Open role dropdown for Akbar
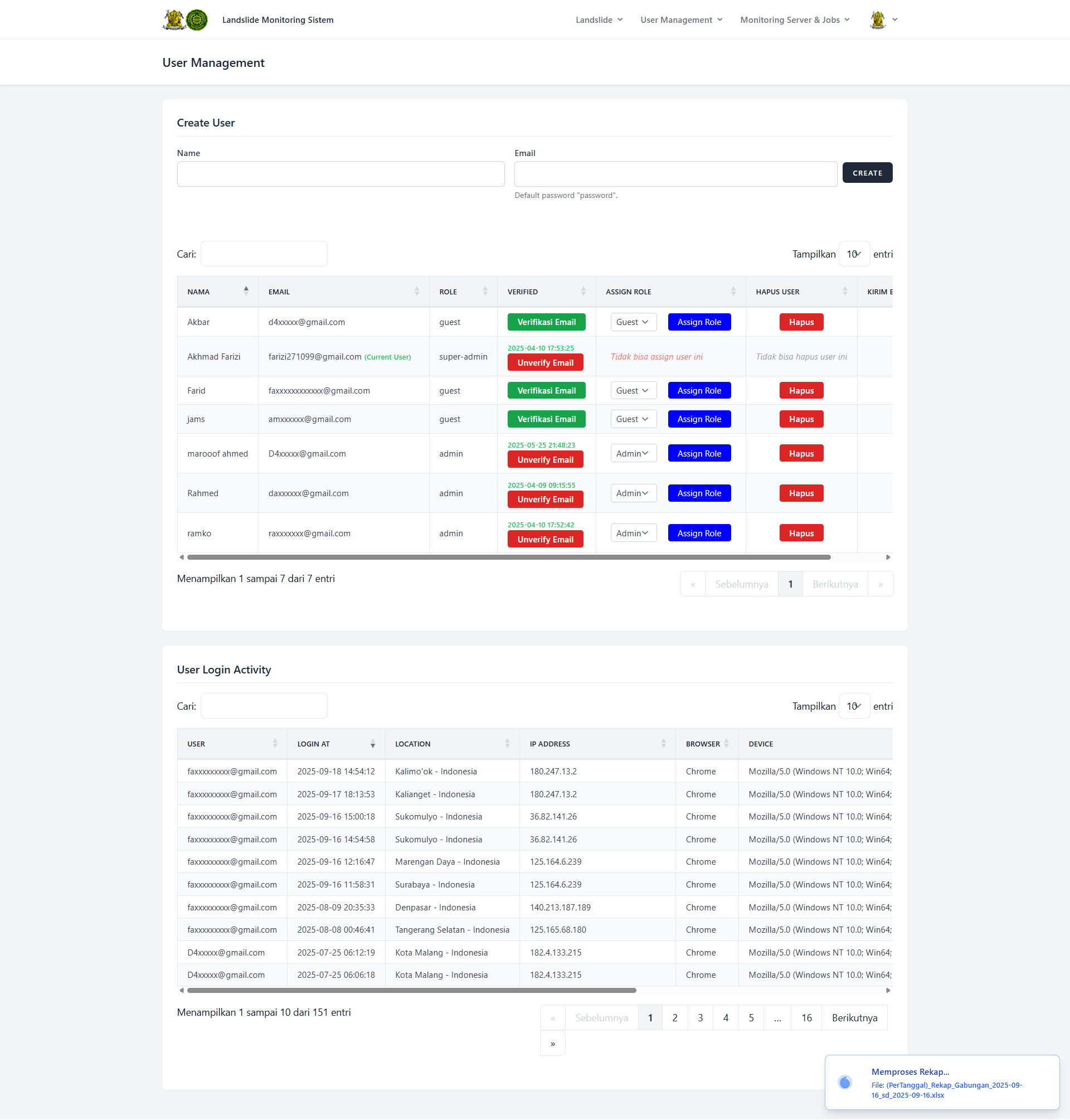 click(633, 322)
